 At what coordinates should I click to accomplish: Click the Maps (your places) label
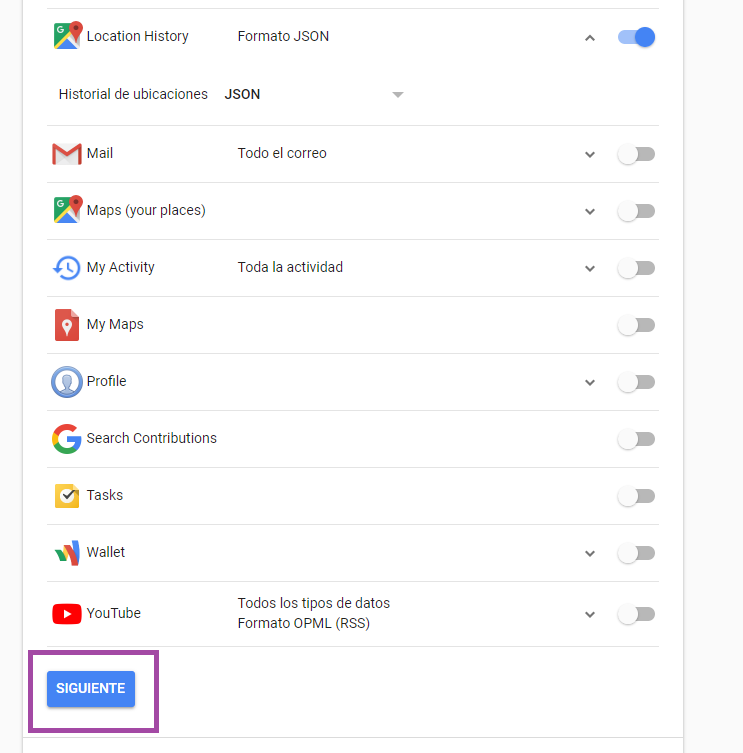146,210
